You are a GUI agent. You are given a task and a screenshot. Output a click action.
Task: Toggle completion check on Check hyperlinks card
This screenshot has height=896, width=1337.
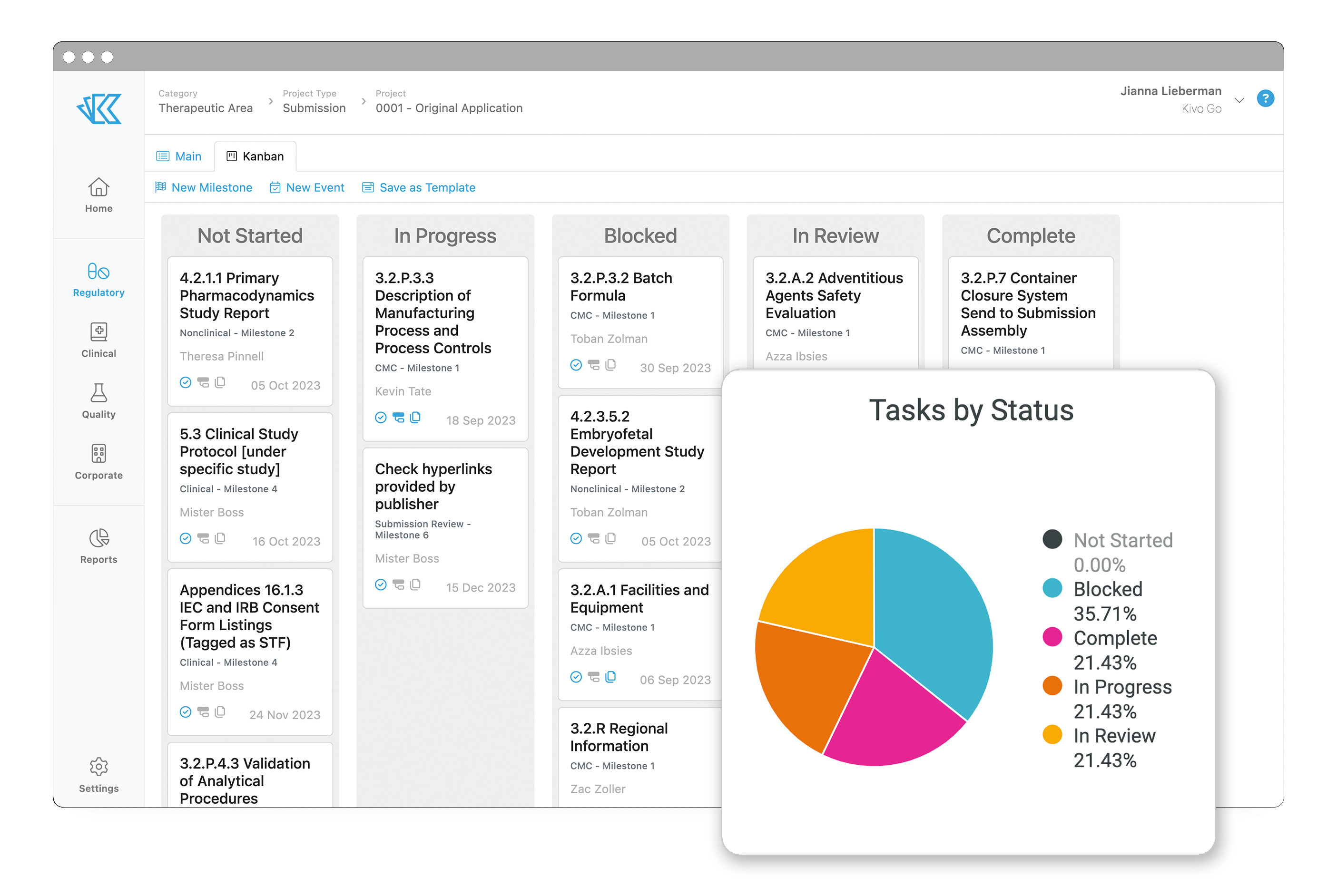(x=381, y=584)
